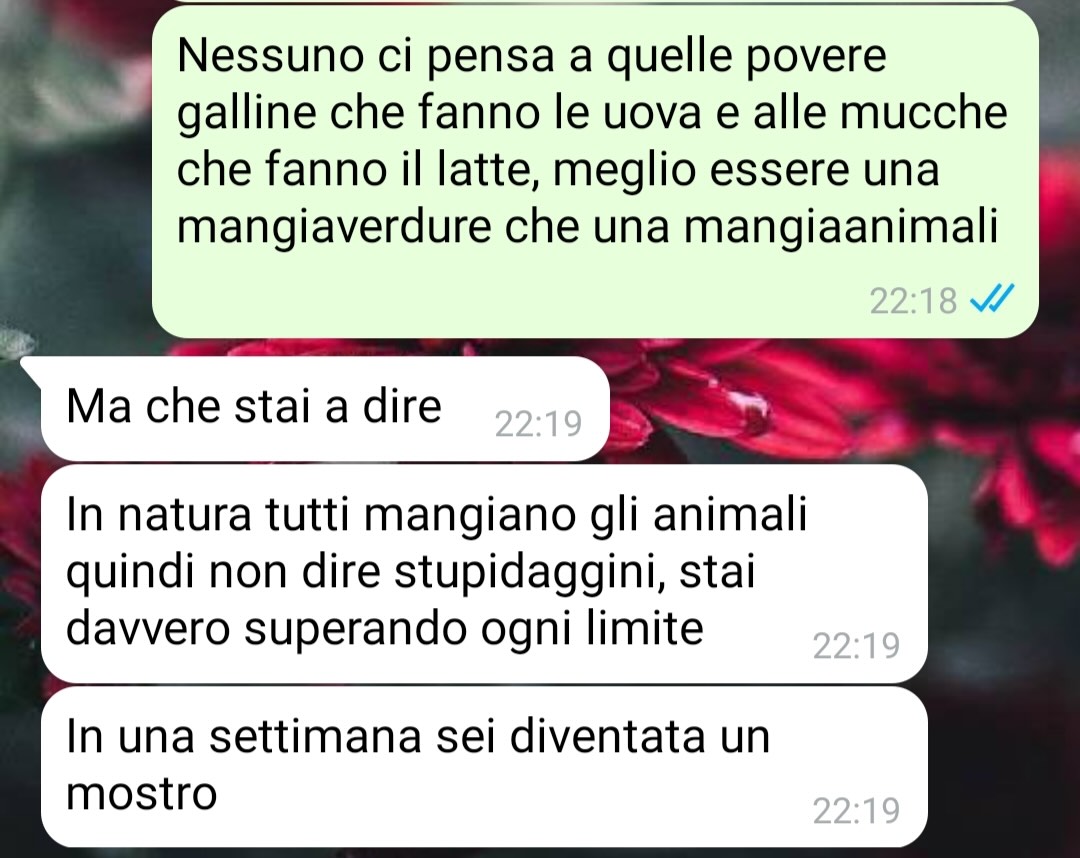Tap 'davvero superando ogni limite' text line
Screen dimensions: 1080x858
point(385,629)
